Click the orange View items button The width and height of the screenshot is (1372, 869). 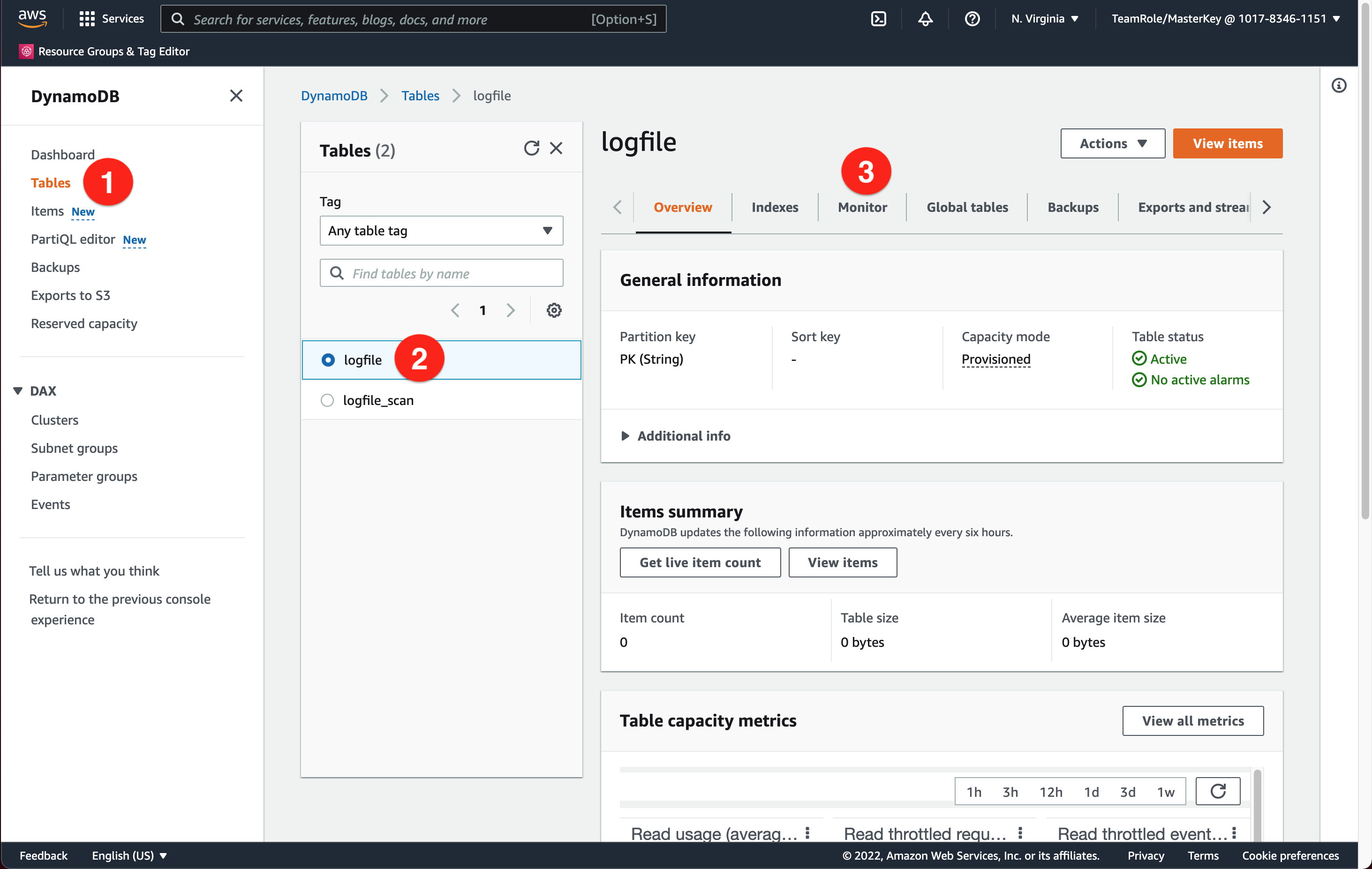pos(1228,143)
